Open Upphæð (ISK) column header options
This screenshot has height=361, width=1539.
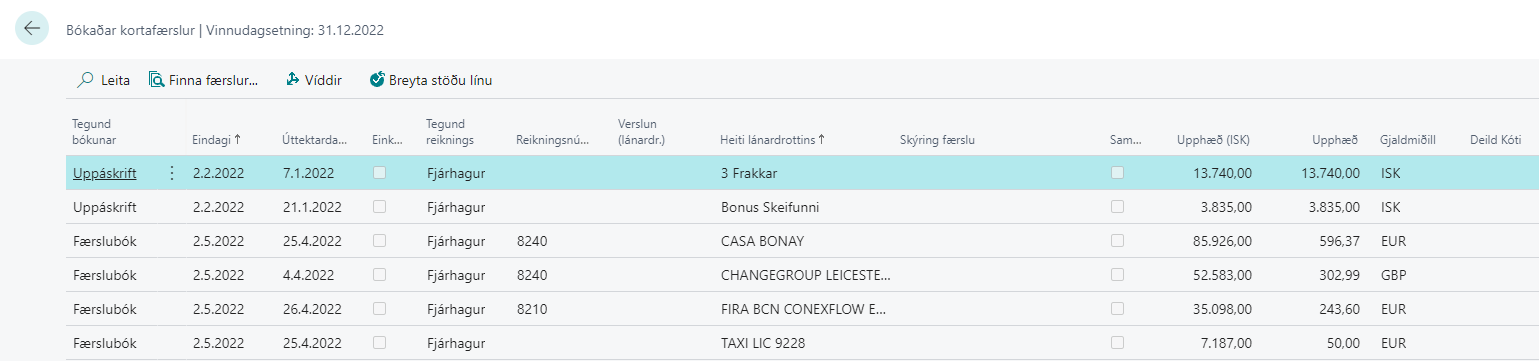click(1214, 140)
